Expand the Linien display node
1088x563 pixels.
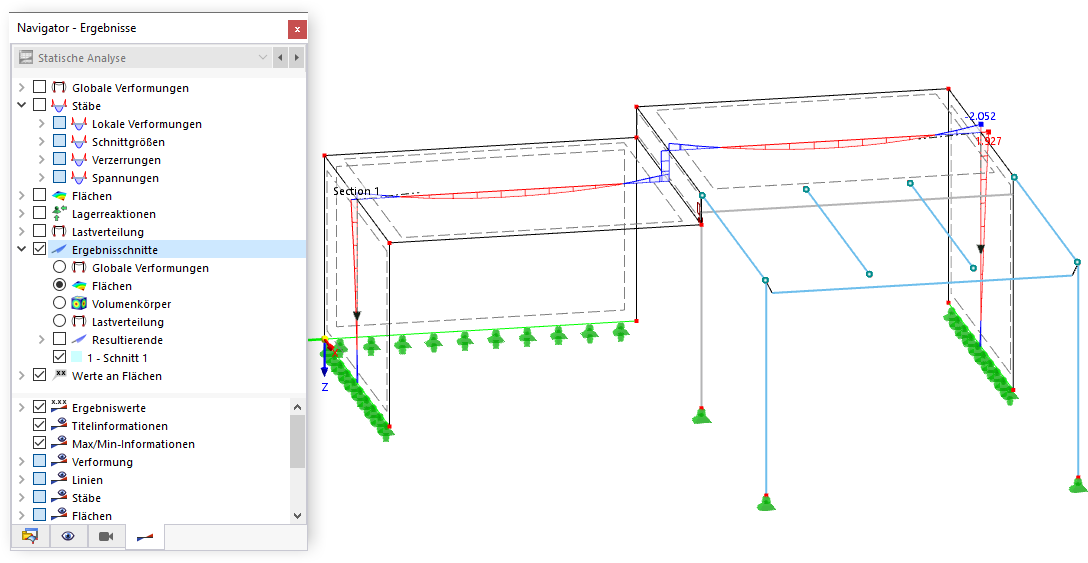pos(22,480)
